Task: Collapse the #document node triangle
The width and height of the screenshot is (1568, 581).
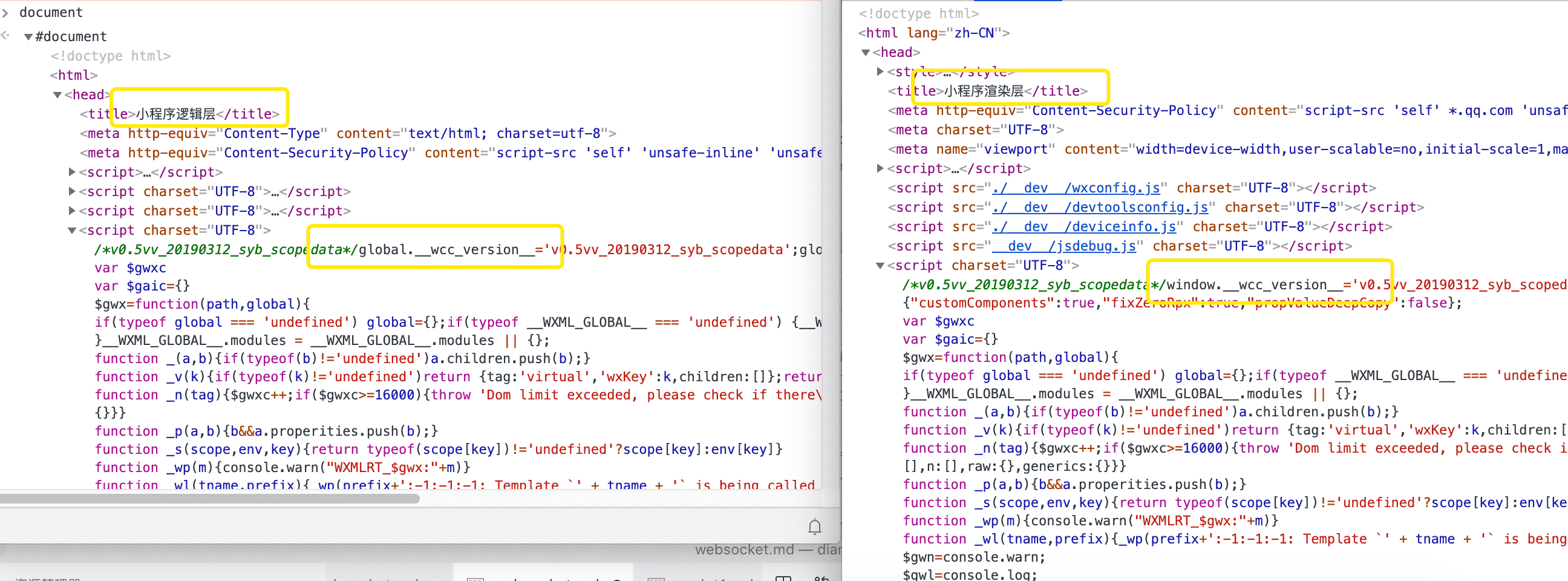Action: pos(28,36)
